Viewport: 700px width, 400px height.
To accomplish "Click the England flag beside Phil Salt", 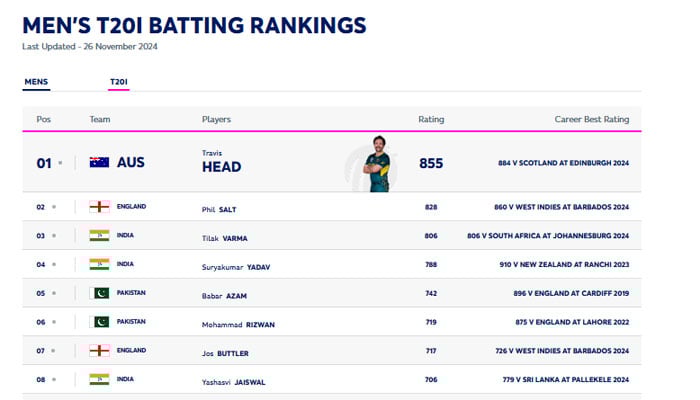I will click(x=99, y=207).
